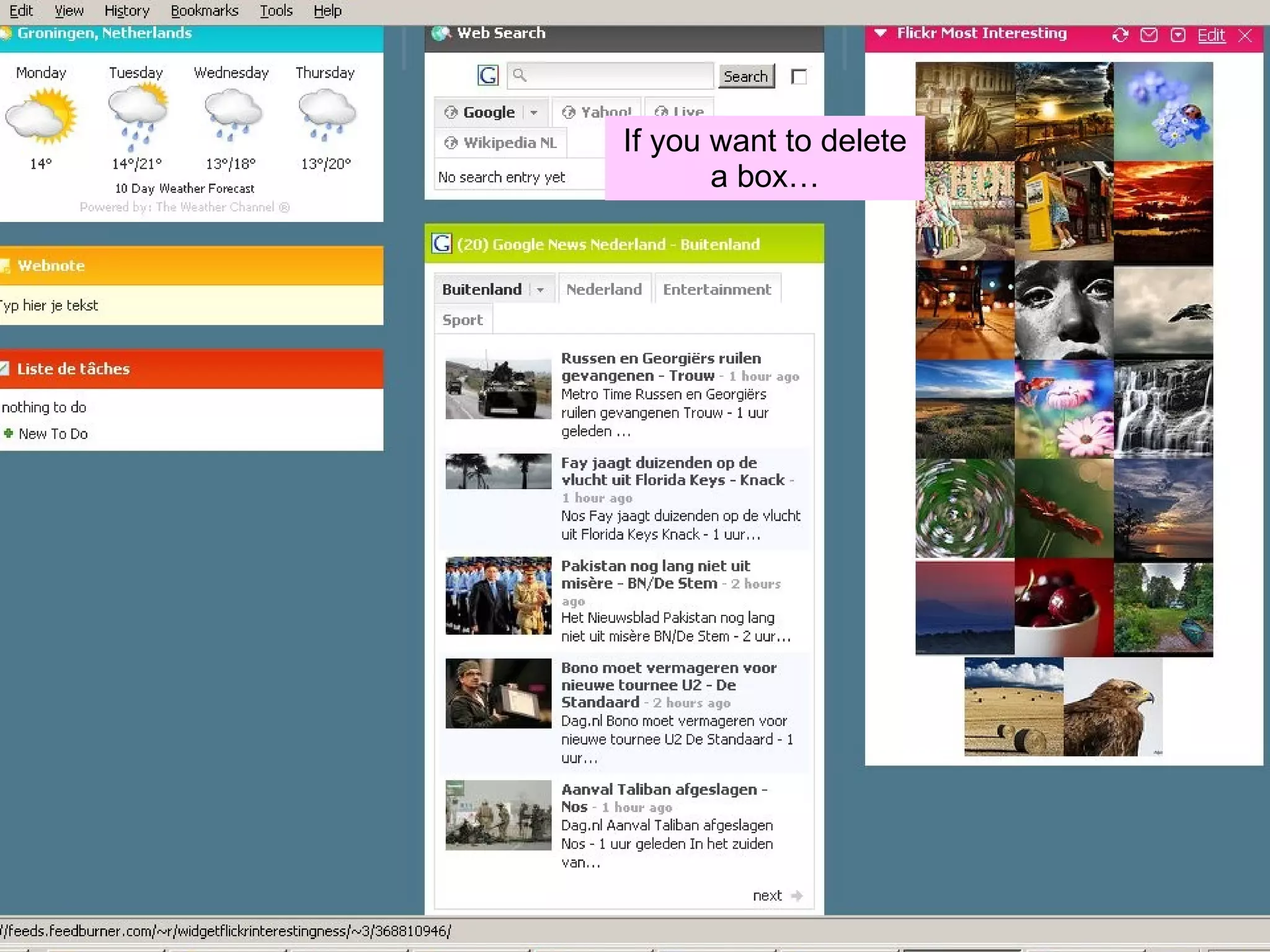This screenshot has height=952, width=1270.
Task: Select the Live search tab
Action: pyautogui.click(x=680, y=112)
